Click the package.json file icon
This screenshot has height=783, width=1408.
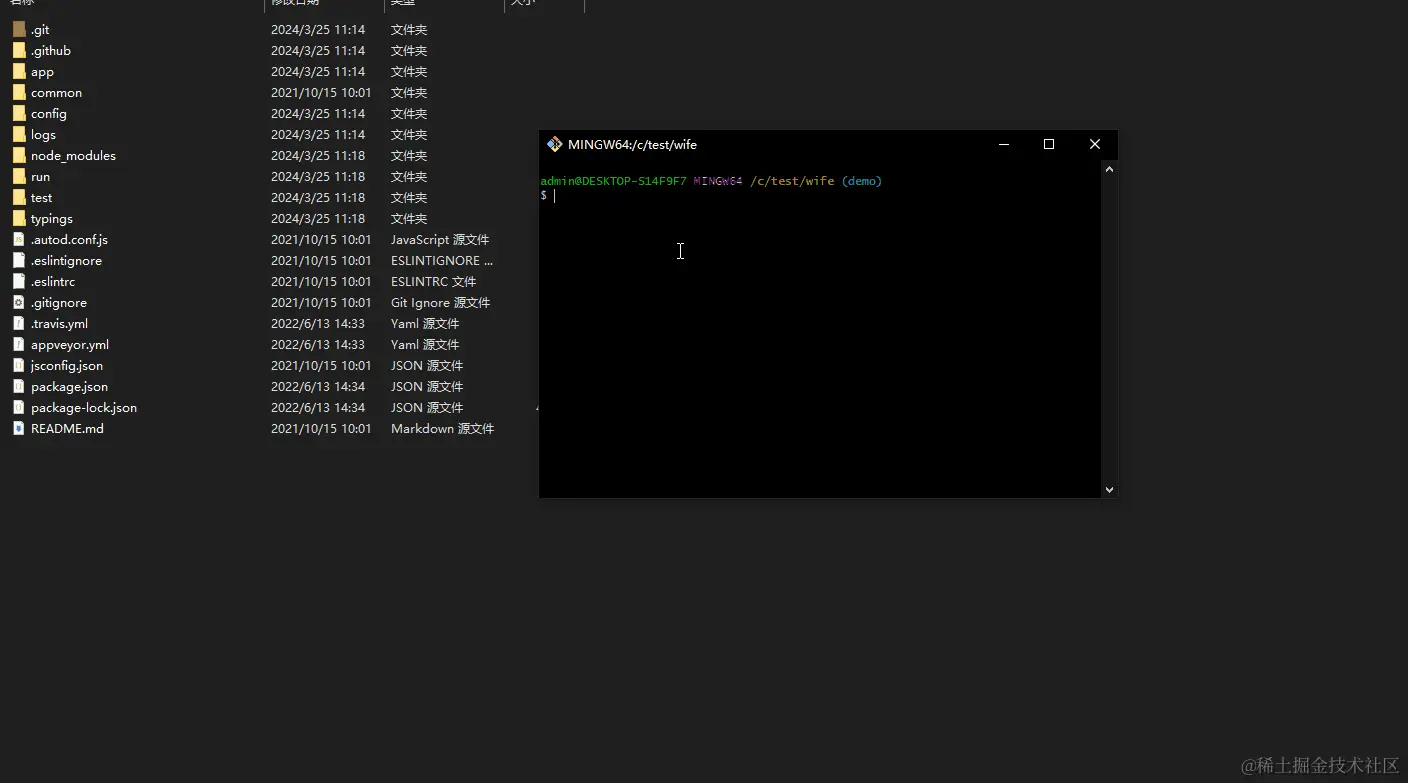click(x=19, y=387)
